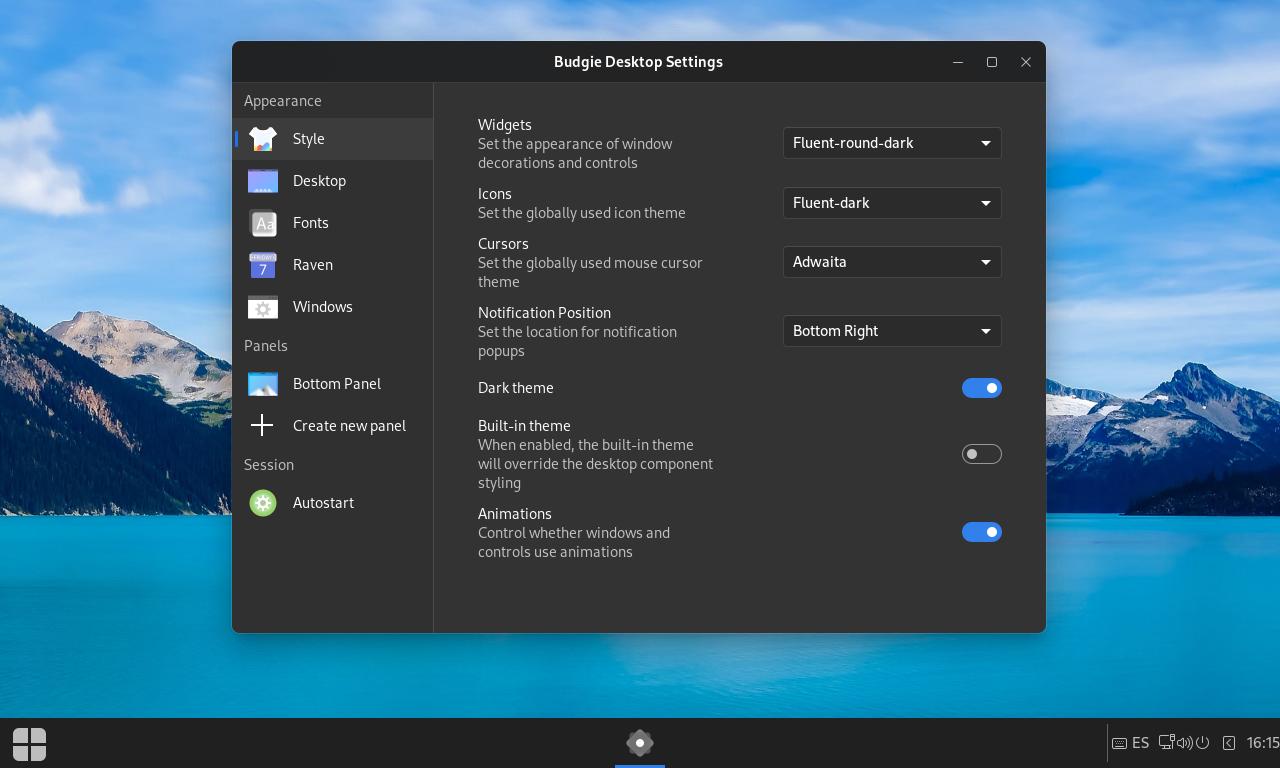Screen dimensions: 1280x768
Task: Open the network status tray icon
Action: click(1167, 743)
